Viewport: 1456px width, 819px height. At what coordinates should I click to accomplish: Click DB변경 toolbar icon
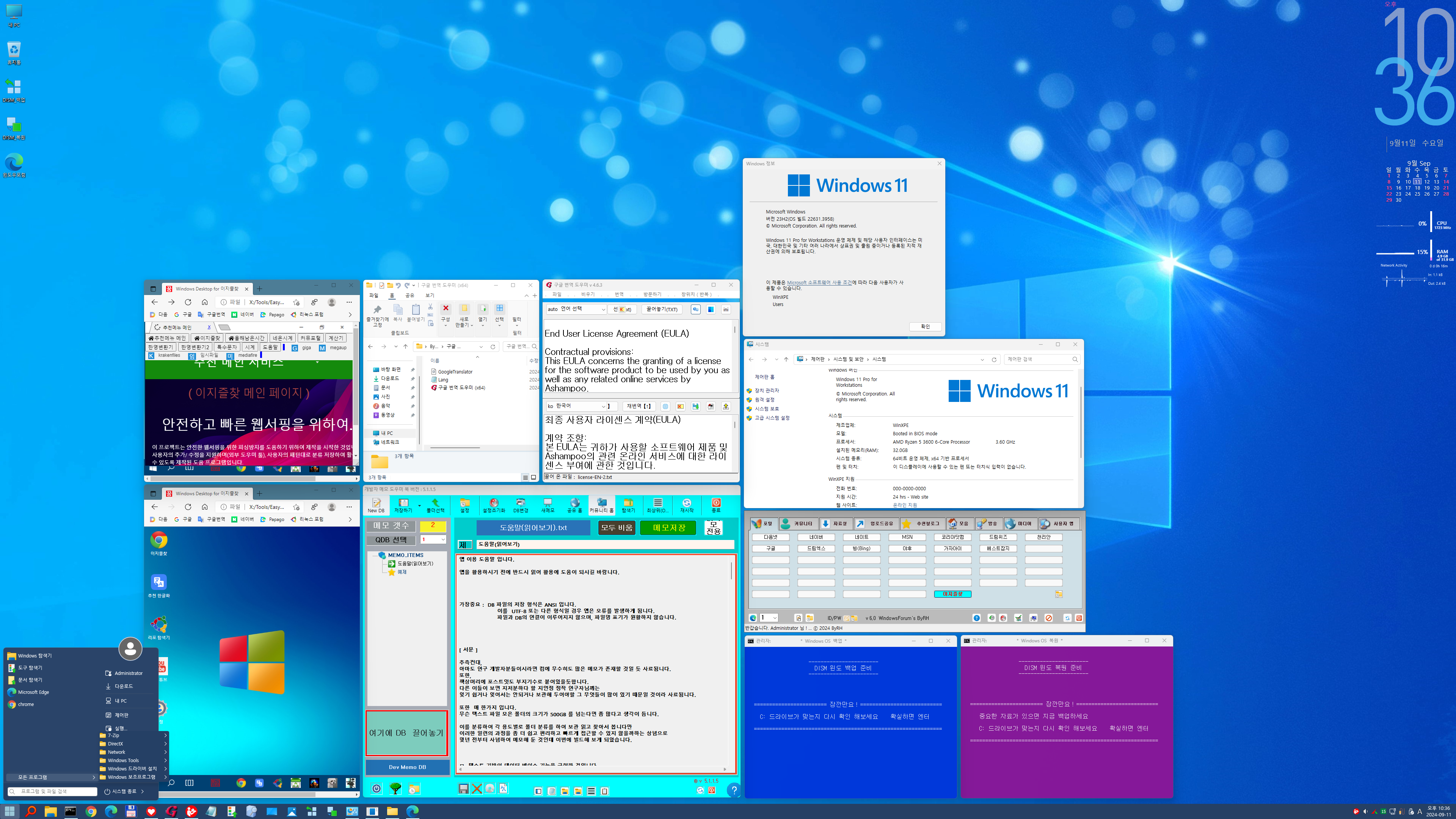pos(521,505)
